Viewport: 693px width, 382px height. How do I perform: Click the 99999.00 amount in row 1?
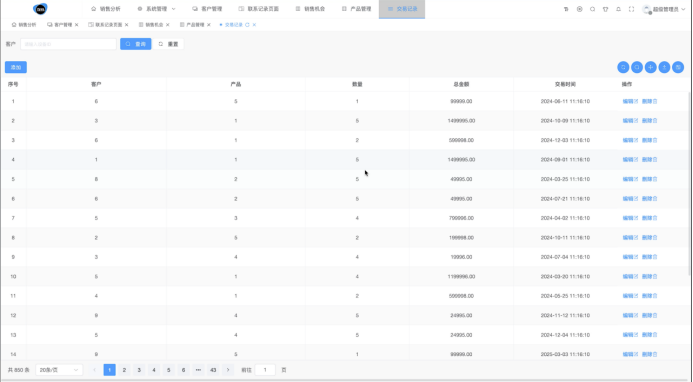click(461, 101)
